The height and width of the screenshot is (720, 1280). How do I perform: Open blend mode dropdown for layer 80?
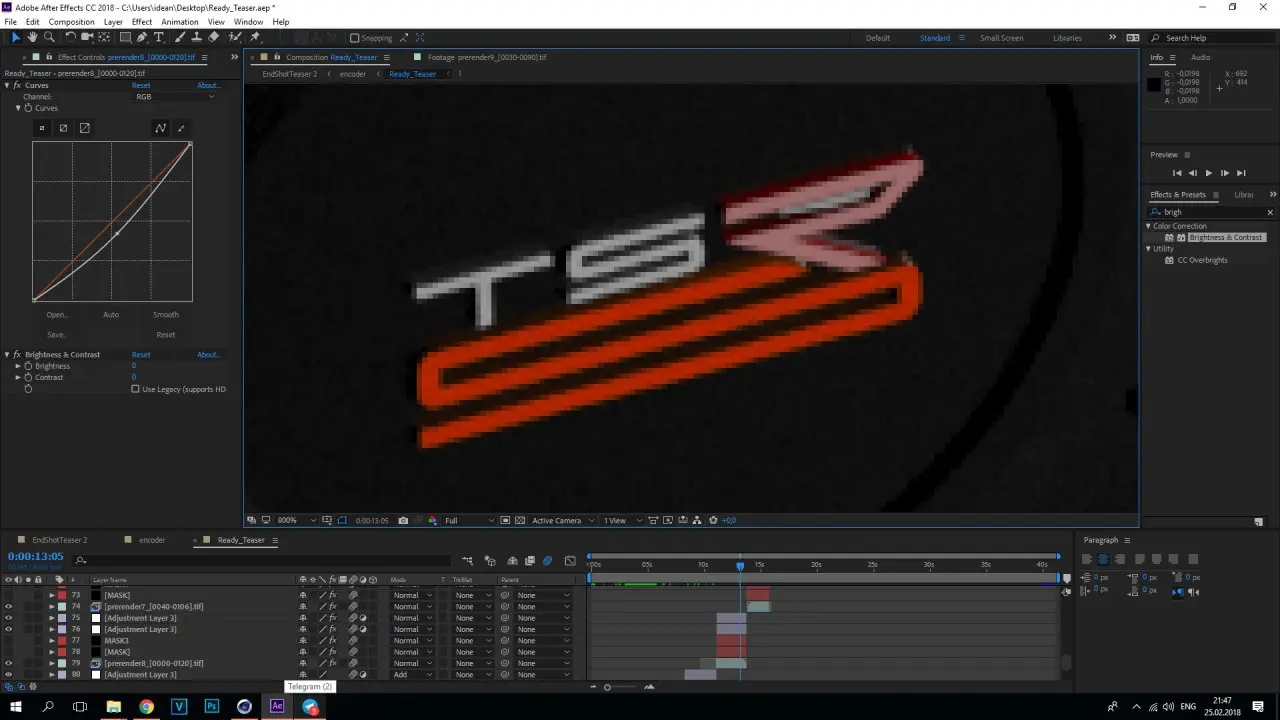412,675
